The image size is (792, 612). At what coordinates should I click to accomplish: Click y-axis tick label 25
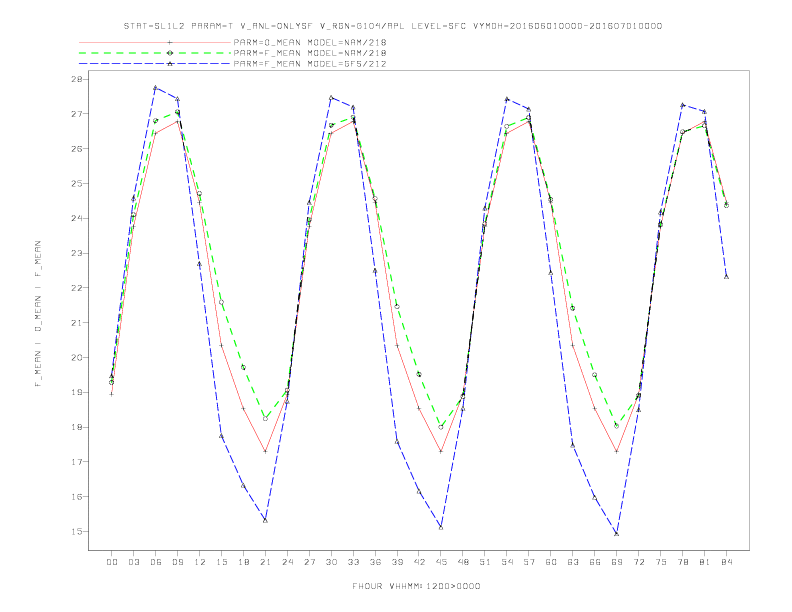coord(76,184)
